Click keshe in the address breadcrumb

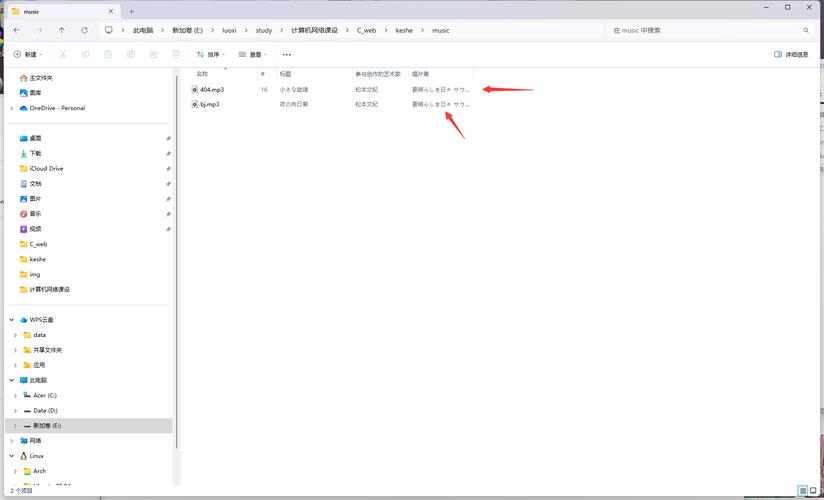tap(404, 30)
